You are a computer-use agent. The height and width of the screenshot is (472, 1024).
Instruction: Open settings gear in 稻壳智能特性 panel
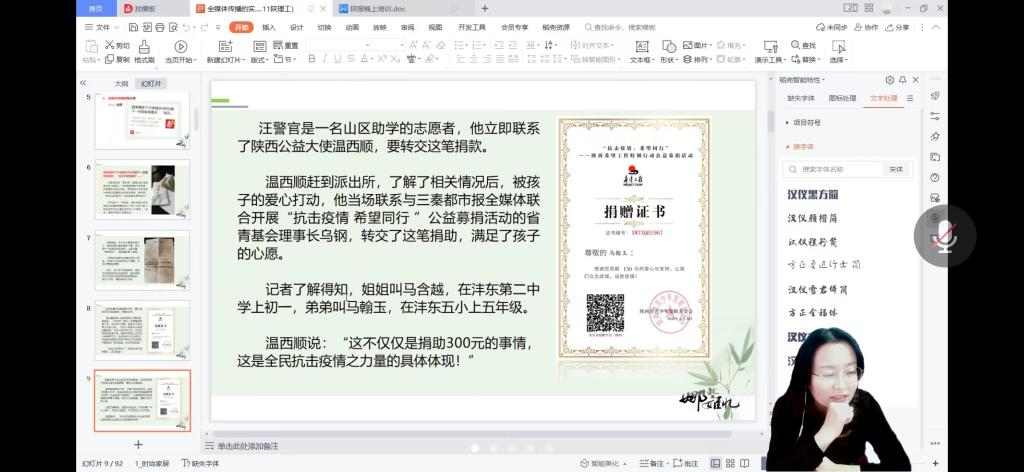(889, 80)
